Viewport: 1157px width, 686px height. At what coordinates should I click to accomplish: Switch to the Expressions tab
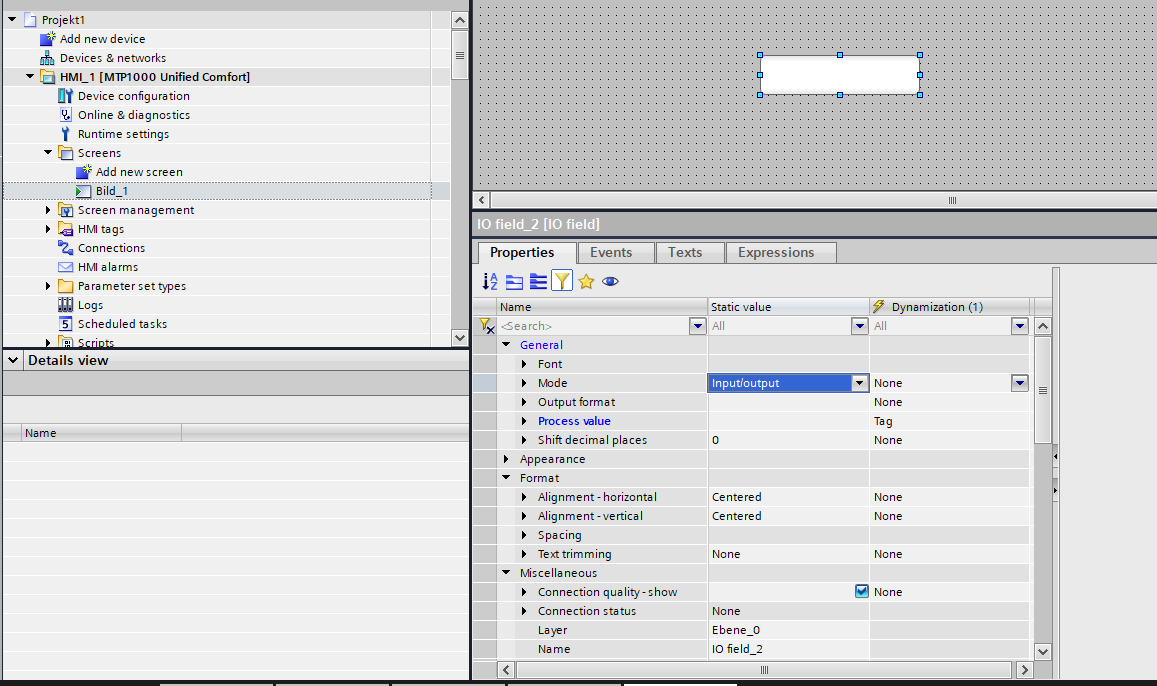pos(776,253)
